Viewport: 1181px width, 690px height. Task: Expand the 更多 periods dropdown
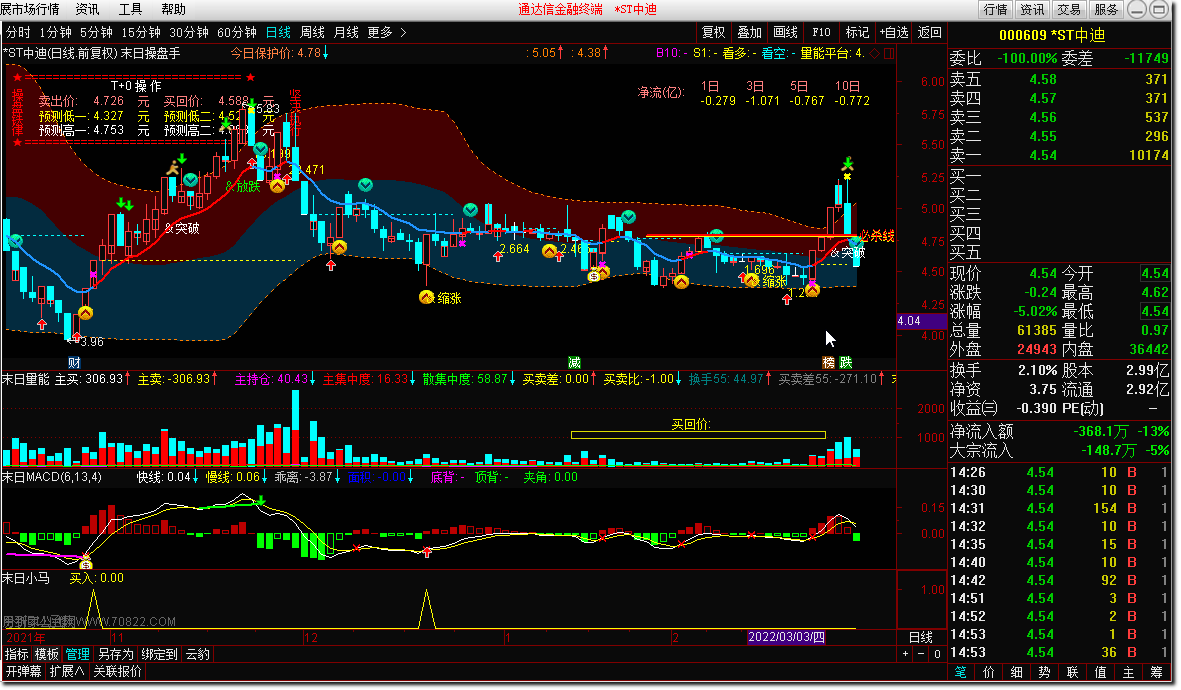(x=380, y=32)
